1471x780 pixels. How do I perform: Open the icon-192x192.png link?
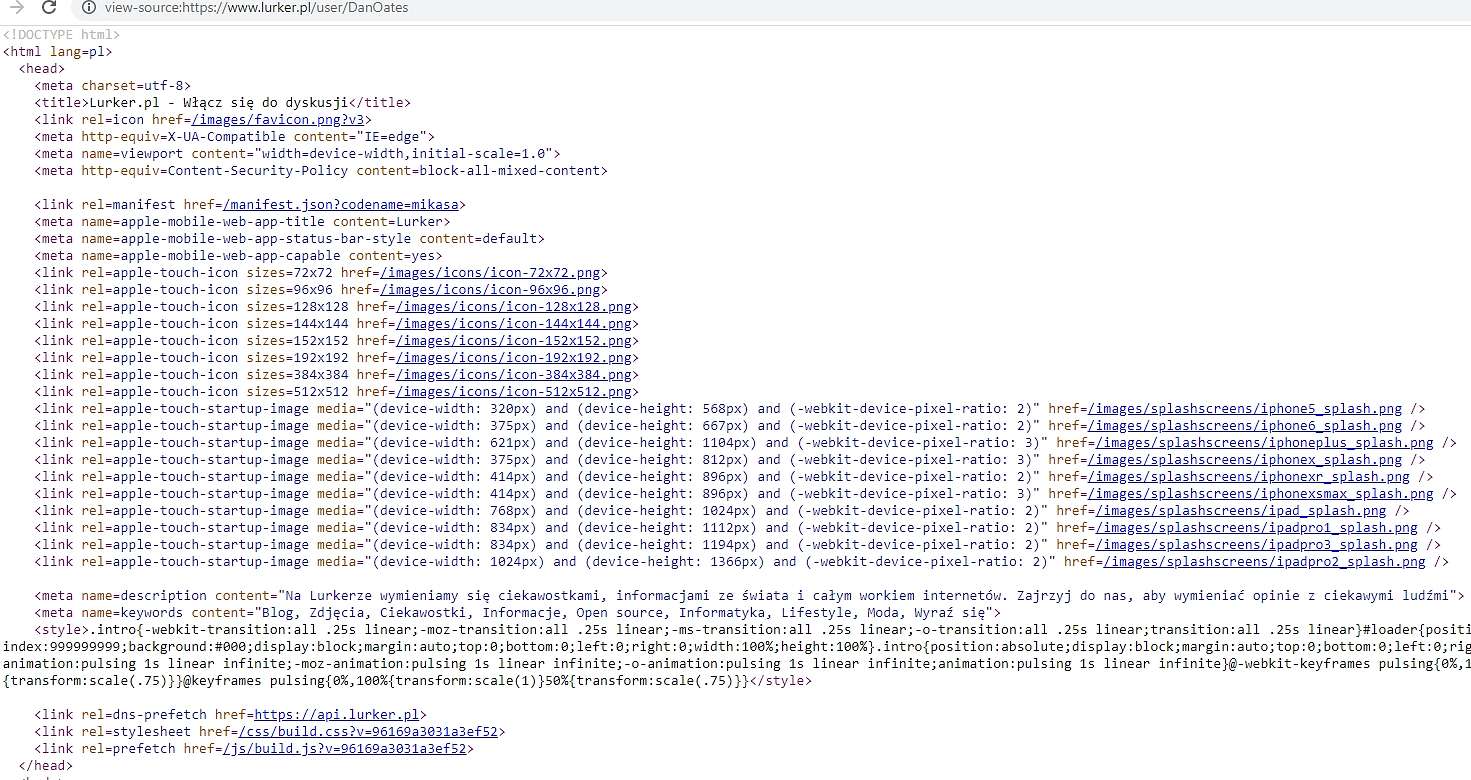click(x=514, y=357)
